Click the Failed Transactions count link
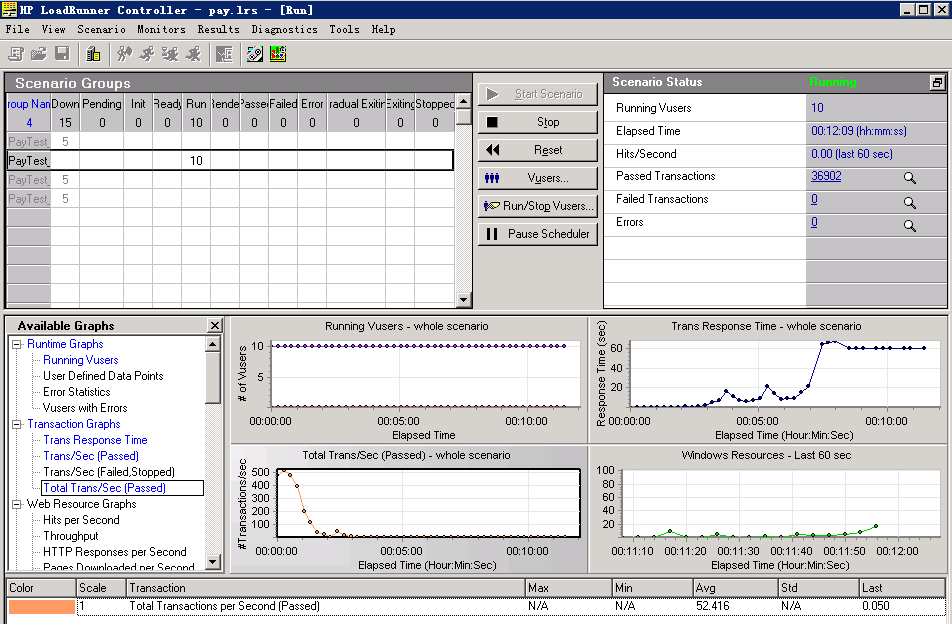Viewport: 952px width, 624px height. 814,199
